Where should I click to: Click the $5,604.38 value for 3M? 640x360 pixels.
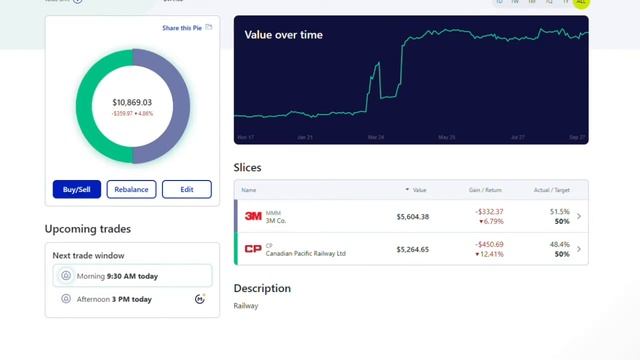[x=413, y=216]
